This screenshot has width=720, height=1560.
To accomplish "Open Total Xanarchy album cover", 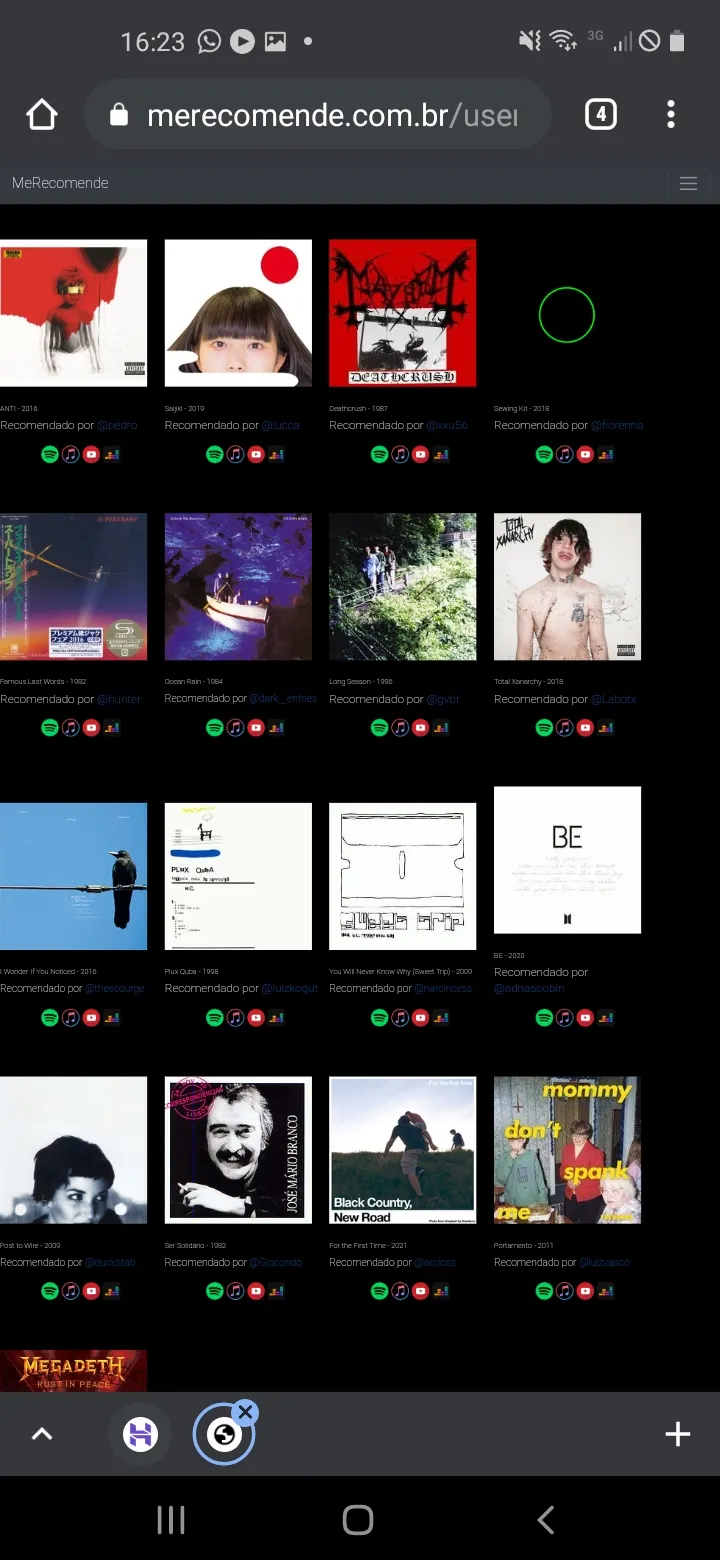I will tap(567, 587).
